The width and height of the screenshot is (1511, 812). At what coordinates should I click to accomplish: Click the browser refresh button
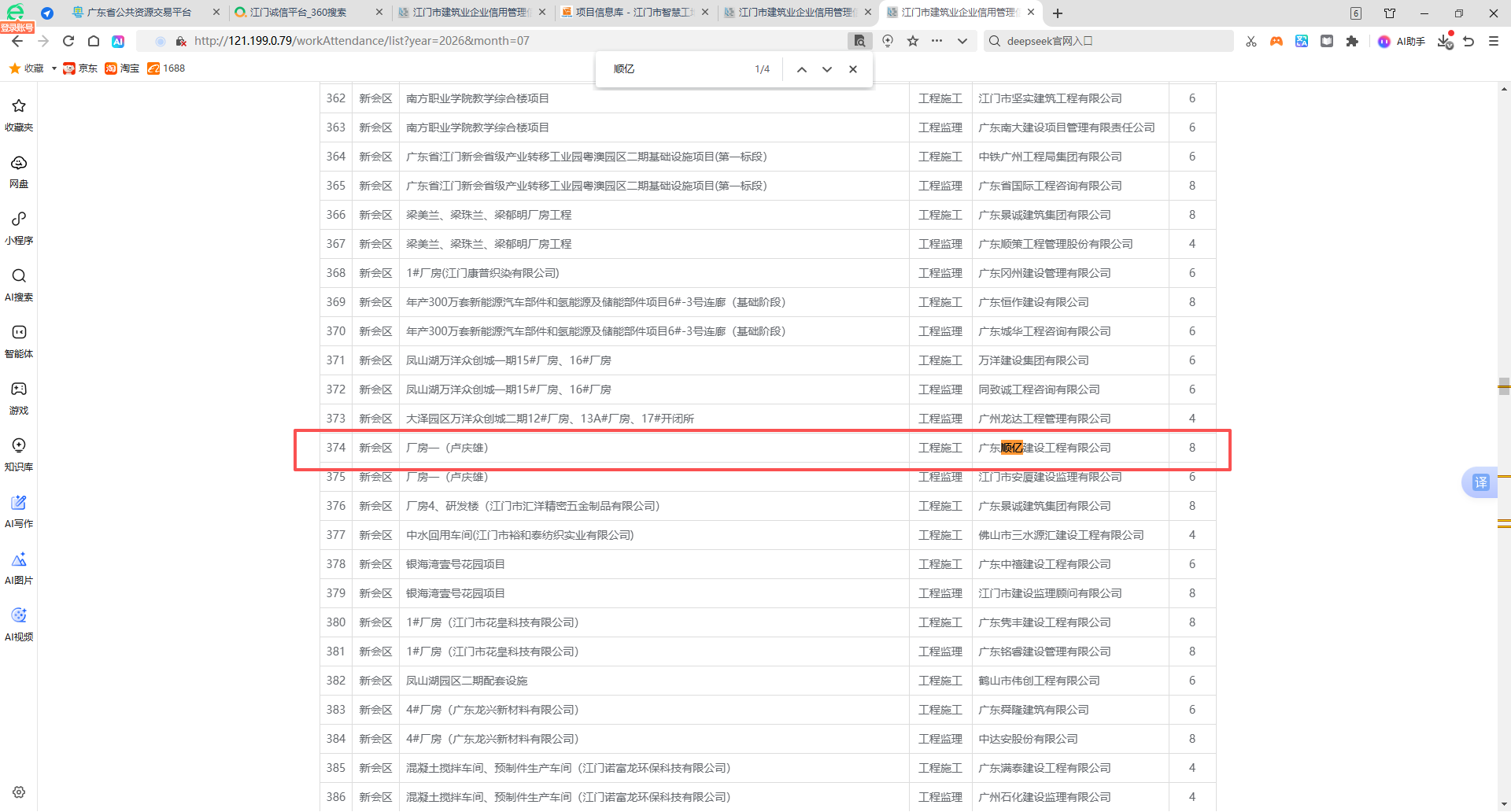click(68, 41)
